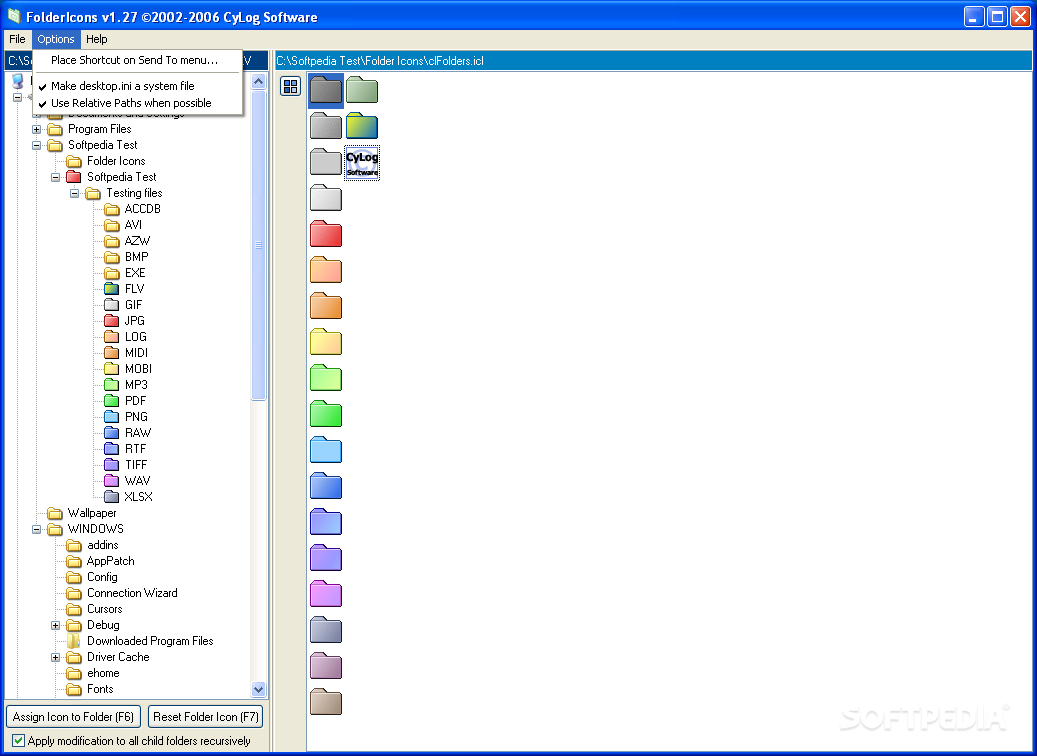This screenshot has width=1037, height=756.
Task: Choose the yellow folder icon
Action: coord(326,342)
